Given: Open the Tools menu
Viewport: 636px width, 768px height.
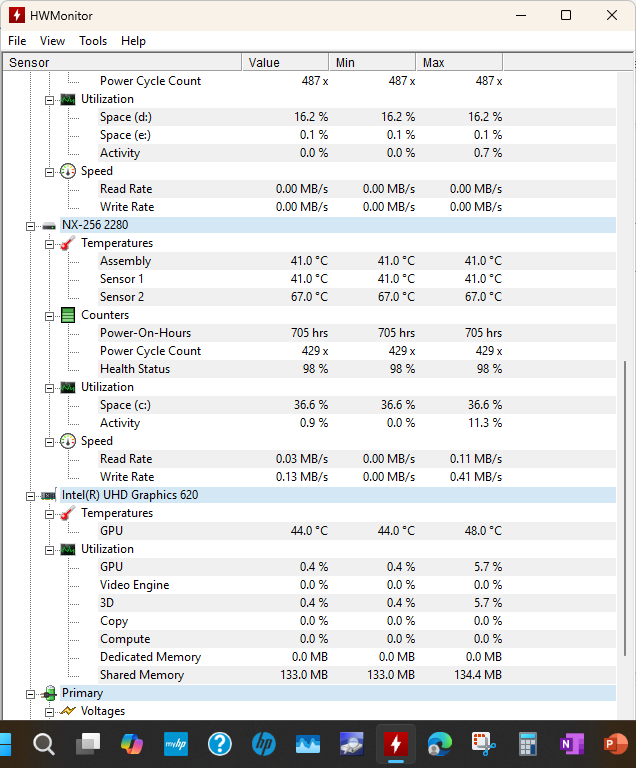Looking at the screenshot, I should pos(93,41).
